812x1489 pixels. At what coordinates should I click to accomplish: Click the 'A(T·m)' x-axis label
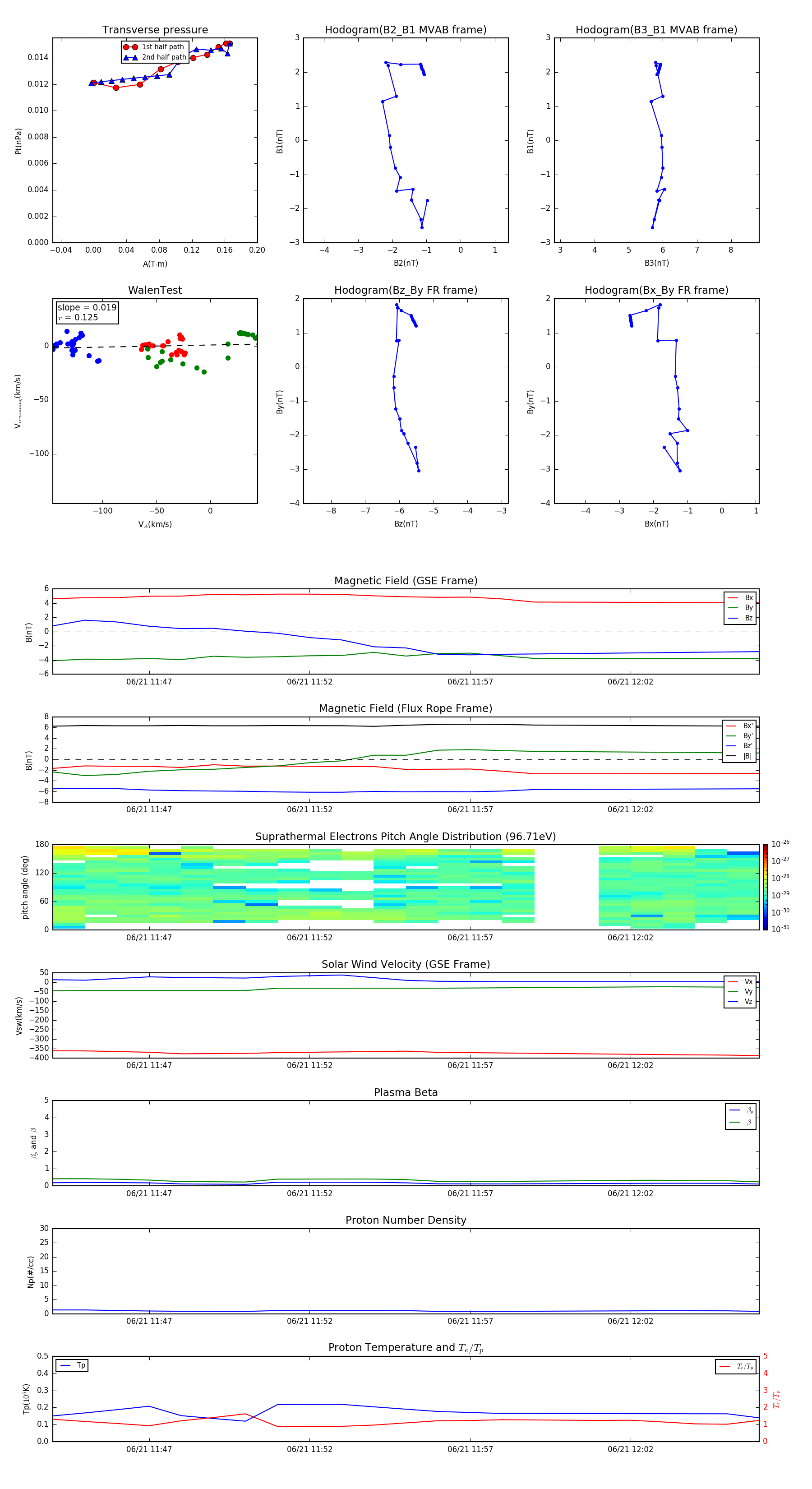155,264
